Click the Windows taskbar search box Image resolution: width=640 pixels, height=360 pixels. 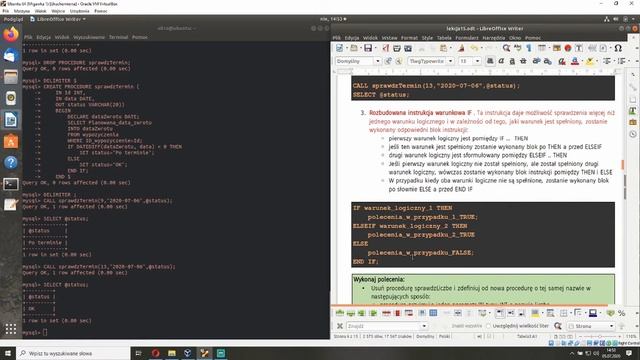(73, 353)
